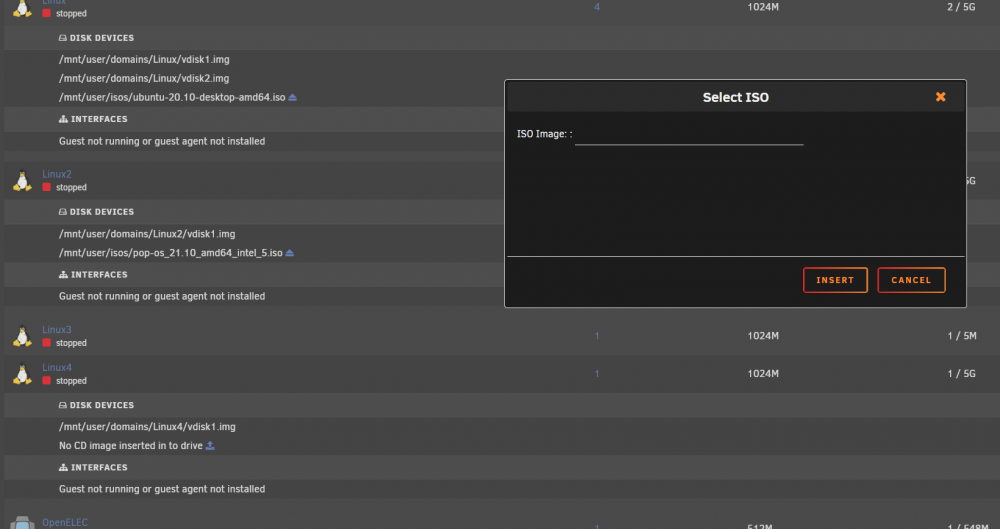Open the Linux3 VM name link
Screen dimensions: 1000x529
tap(57, 330)
